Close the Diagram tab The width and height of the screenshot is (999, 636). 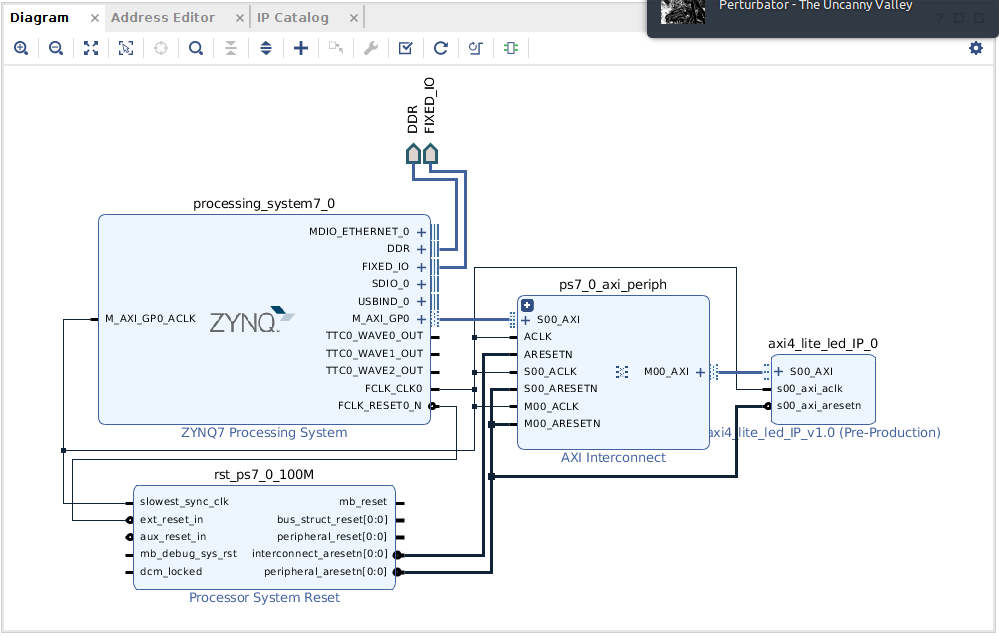[x=94, y=18]
